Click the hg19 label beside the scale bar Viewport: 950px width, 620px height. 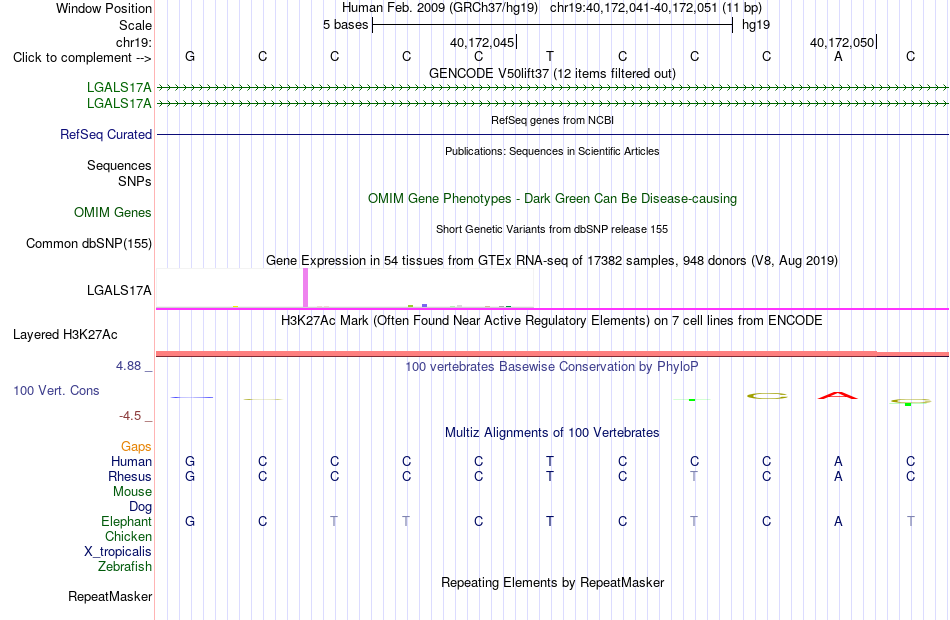[x=756, y=25]
